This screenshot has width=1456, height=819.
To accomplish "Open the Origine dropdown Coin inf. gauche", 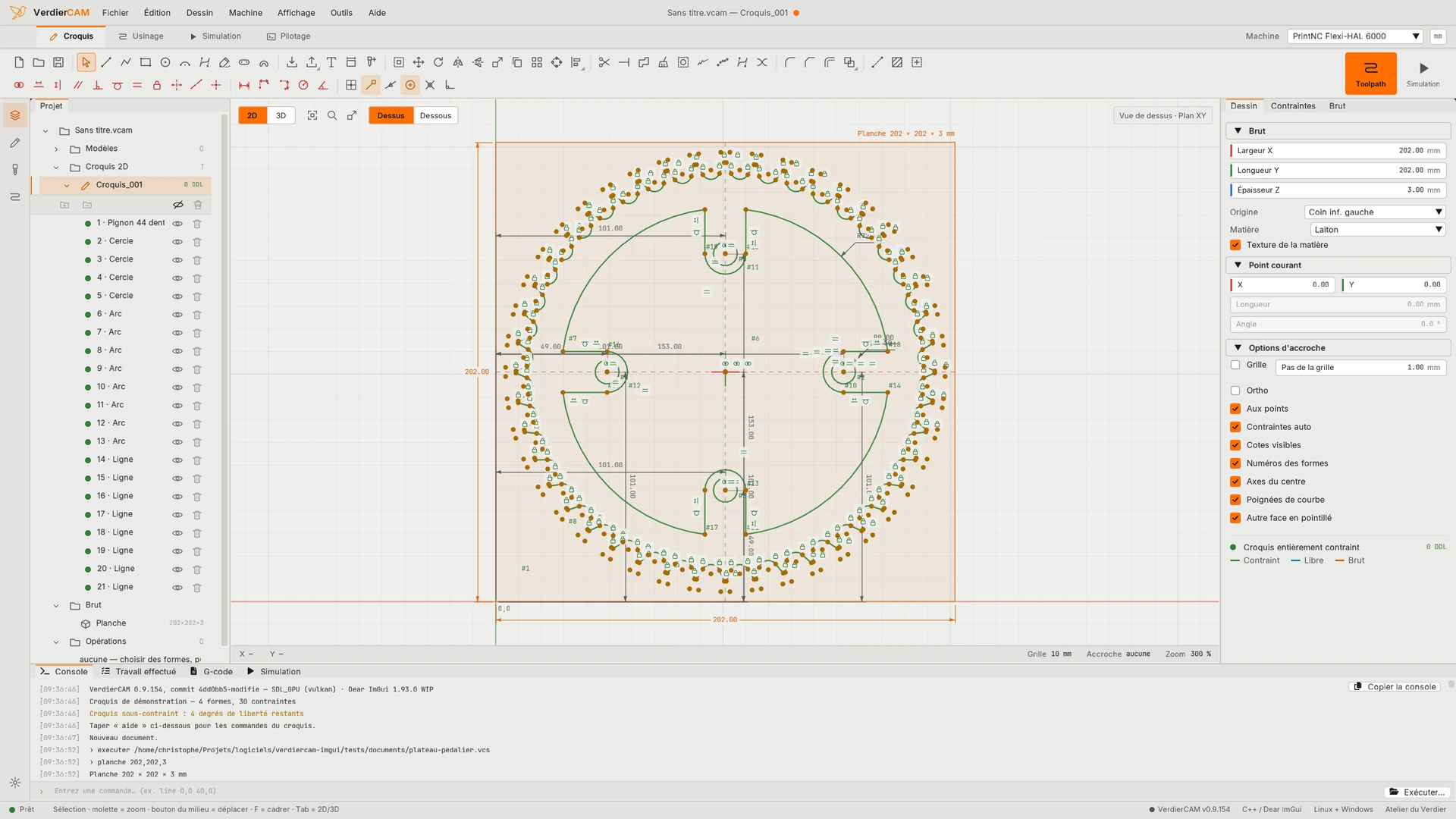I will pos(1375,212).
